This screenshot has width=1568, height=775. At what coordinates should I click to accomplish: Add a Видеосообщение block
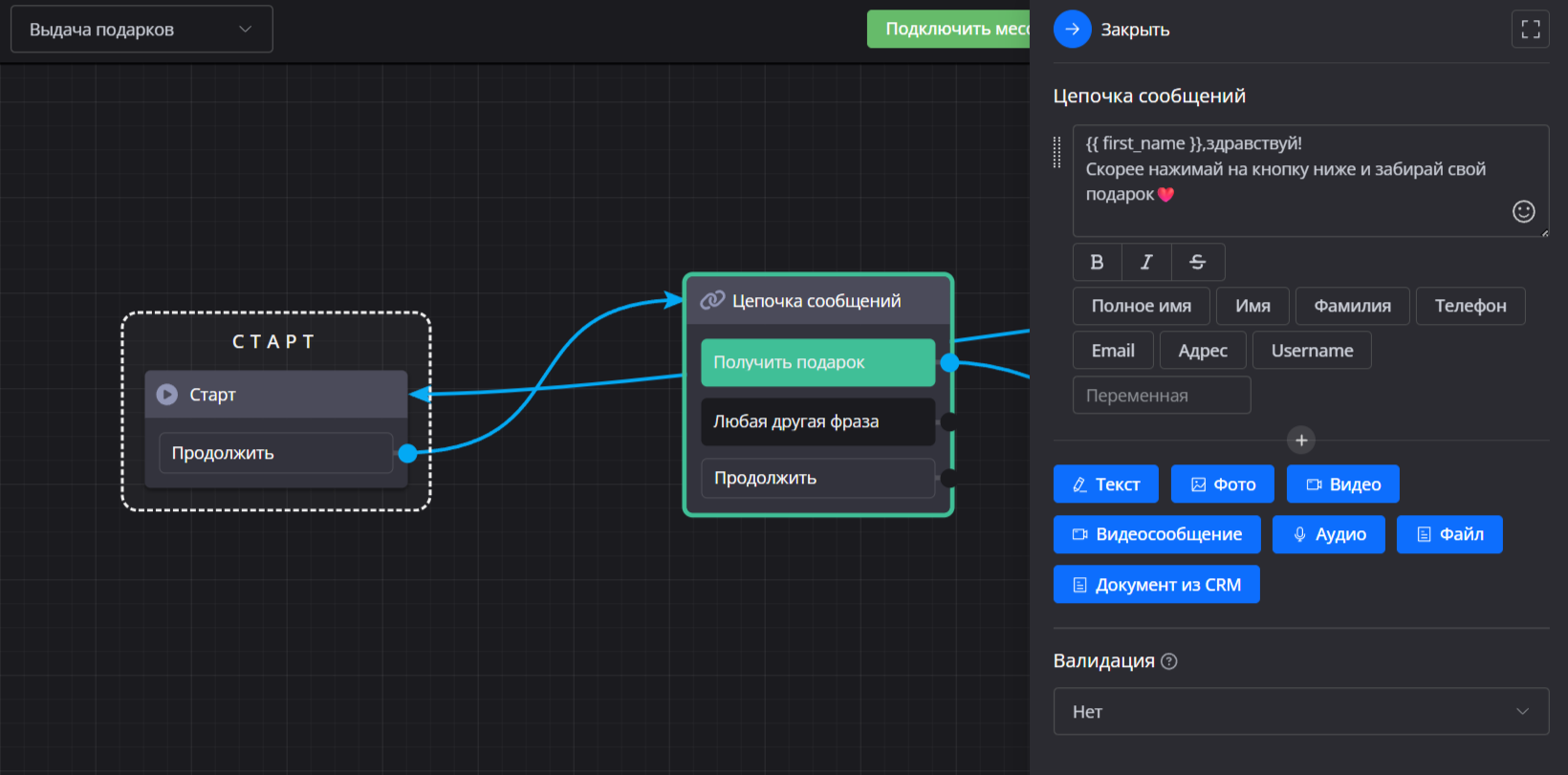coord(1157,534)
